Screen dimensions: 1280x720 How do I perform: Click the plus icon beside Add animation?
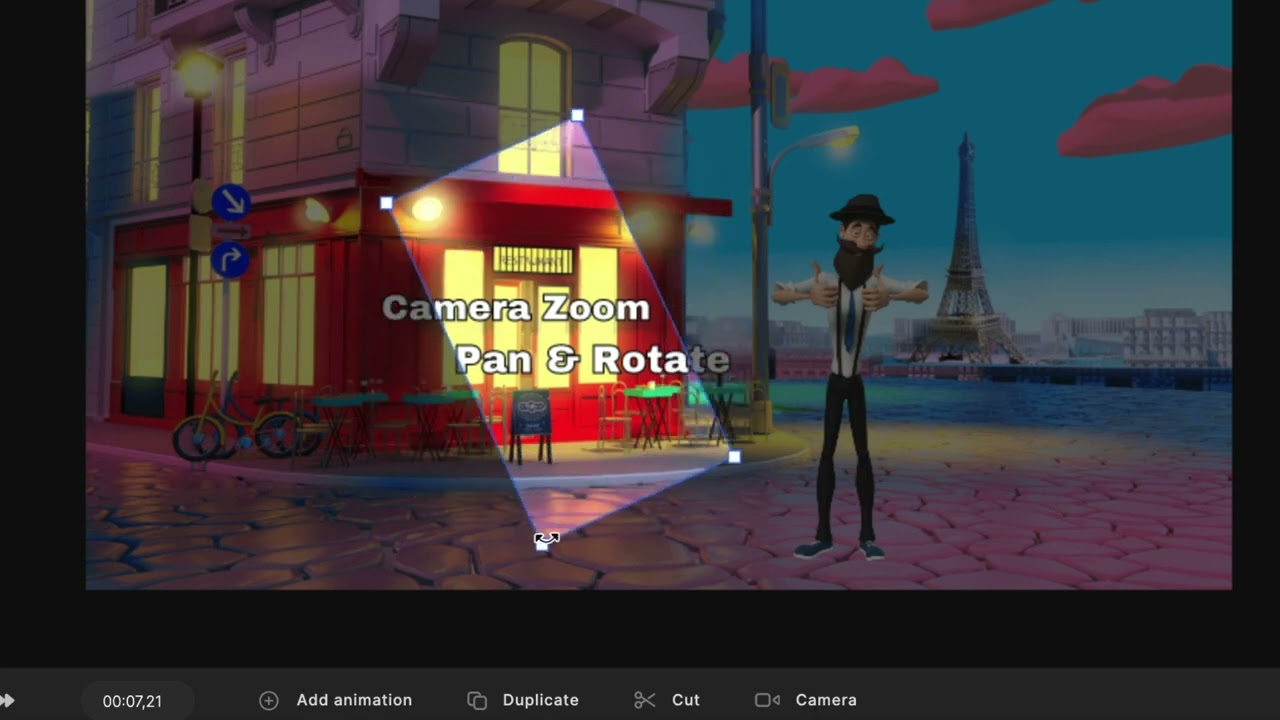(268, 700)
